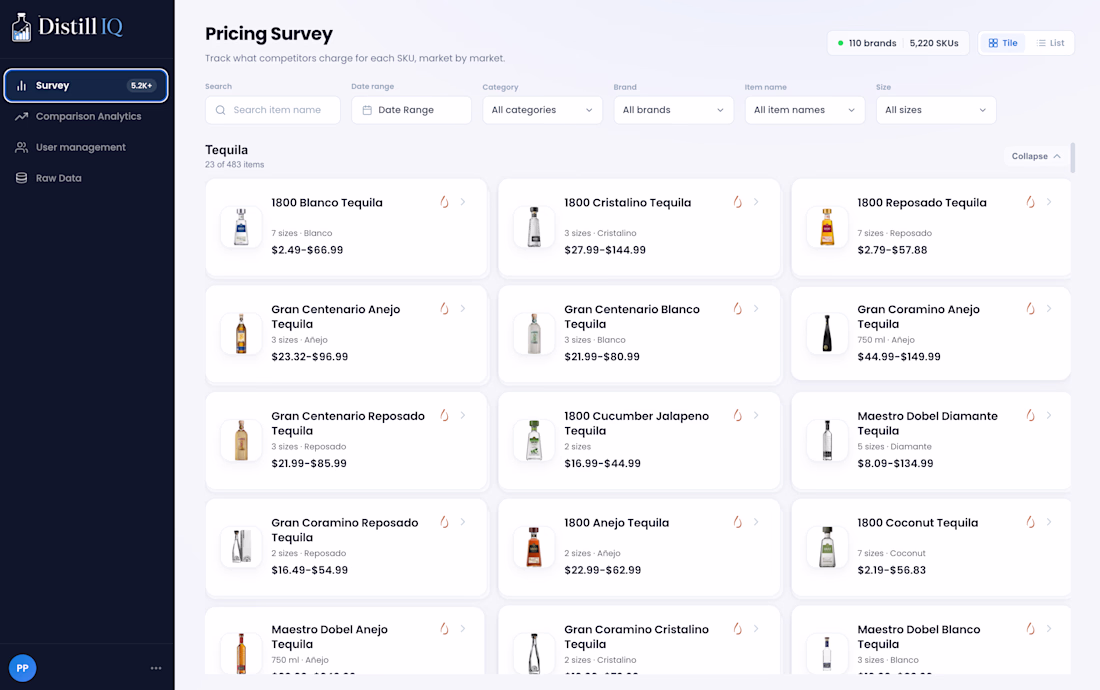This screenshot has width=1100, height=690.
Task: Click flame icon on Maestro Dobel Diamante
Action: 1030,415
